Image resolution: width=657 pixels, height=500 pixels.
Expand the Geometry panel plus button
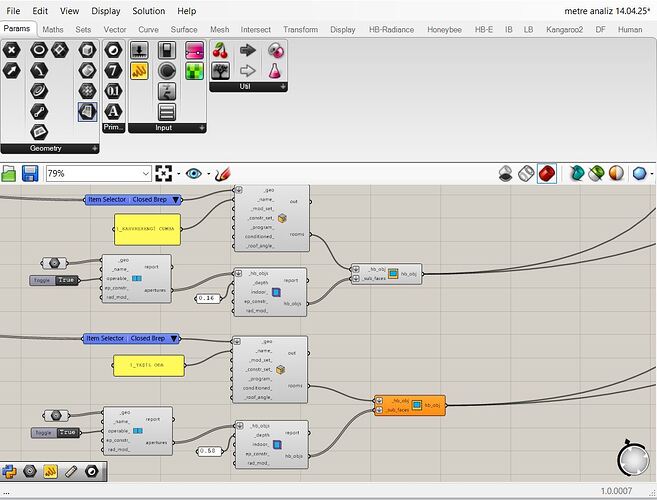click(x=95, y=148)
